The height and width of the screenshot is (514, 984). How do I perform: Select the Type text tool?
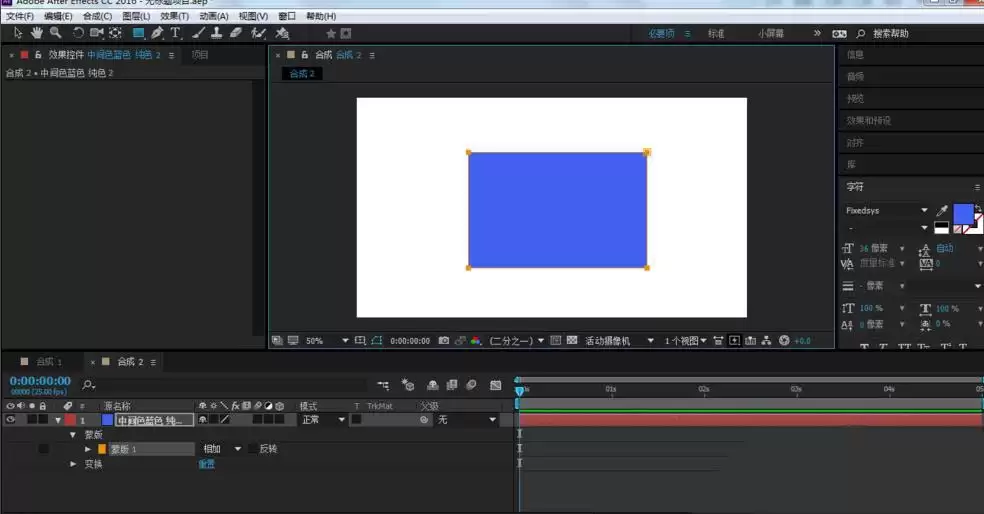(176, 33)
